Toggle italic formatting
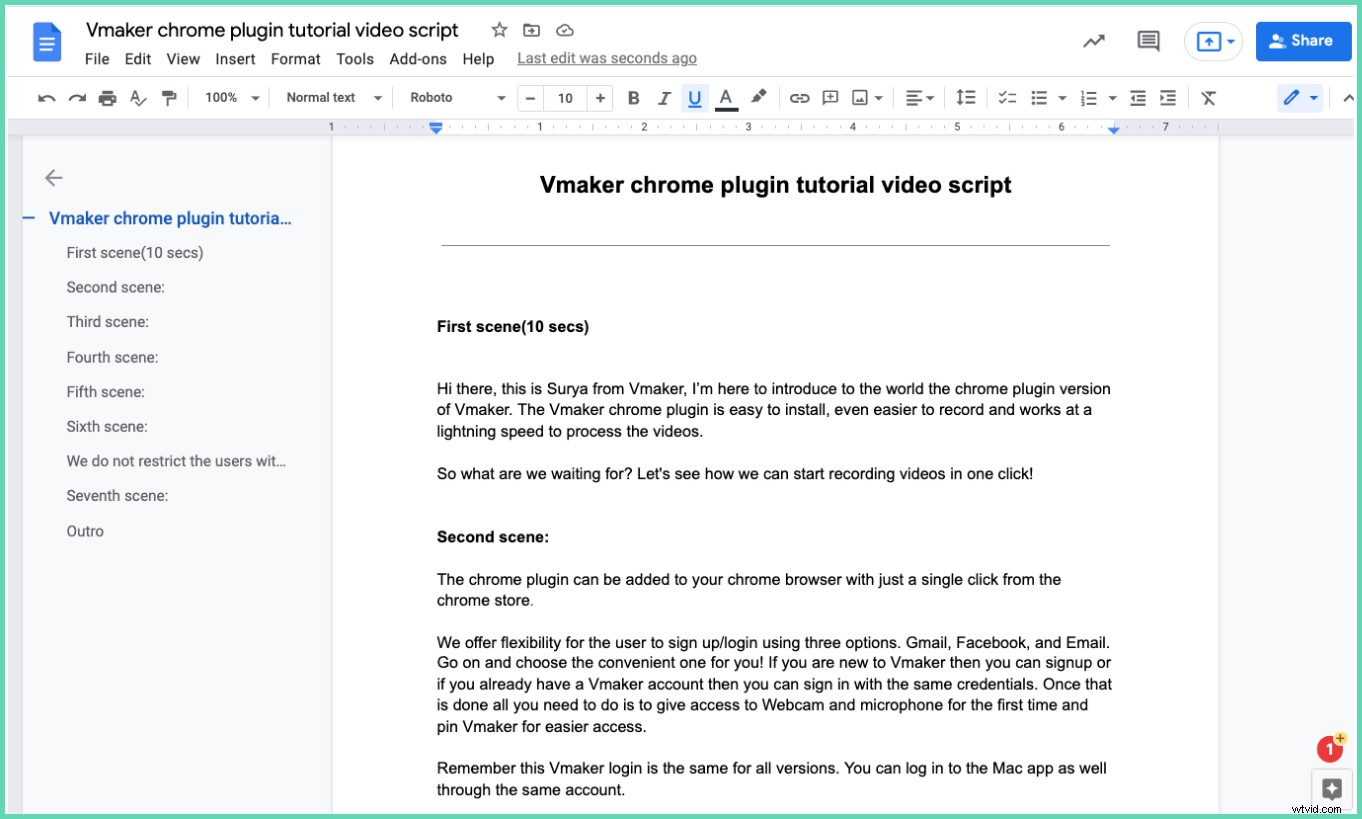1362x819 pixels. tap(663, 97)
